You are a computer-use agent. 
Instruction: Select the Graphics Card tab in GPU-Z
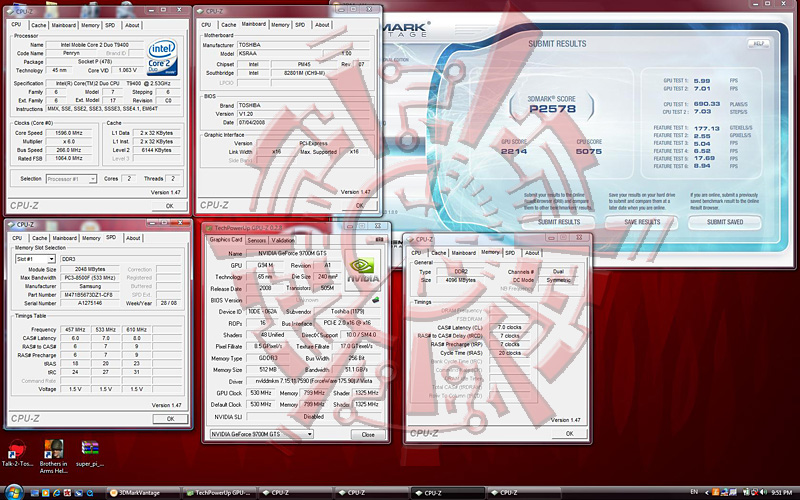click(226, 239)
